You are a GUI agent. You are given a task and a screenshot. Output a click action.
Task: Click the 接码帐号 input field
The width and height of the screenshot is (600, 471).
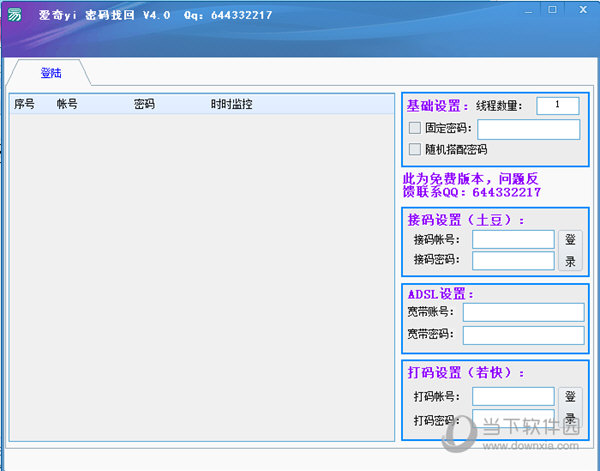[513, 239]
